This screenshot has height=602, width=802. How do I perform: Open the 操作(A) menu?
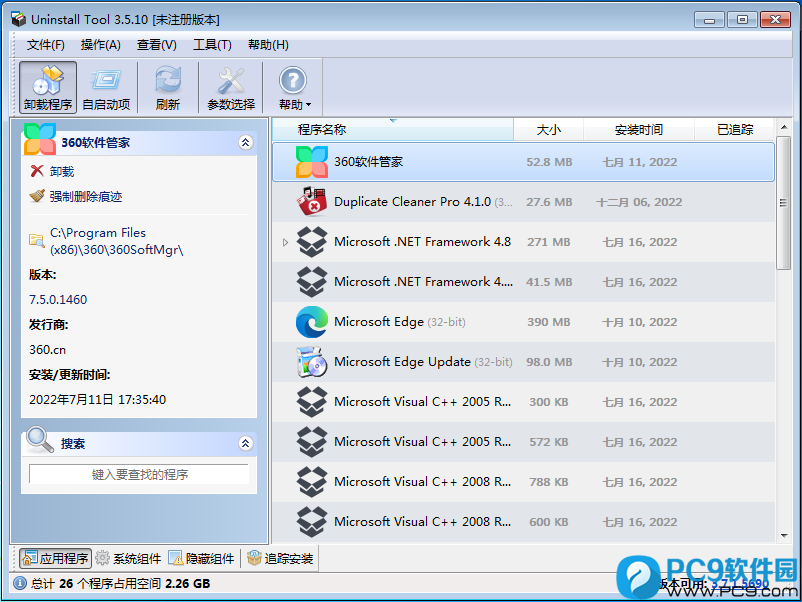click(100, 45)
